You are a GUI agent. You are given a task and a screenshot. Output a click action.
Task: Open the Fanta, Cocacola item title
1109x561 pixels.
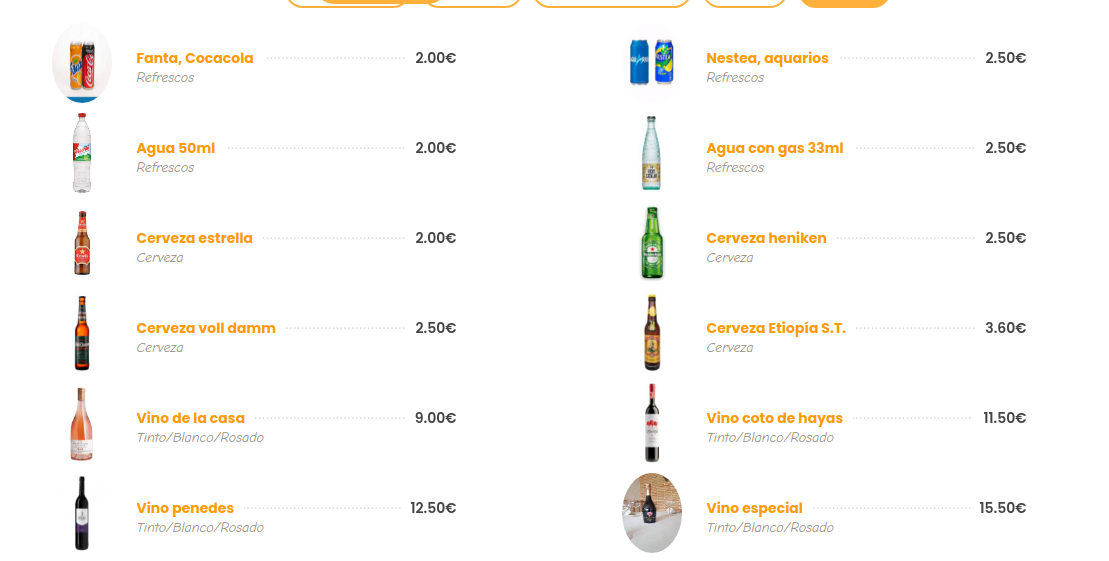[x=195, y=58]
